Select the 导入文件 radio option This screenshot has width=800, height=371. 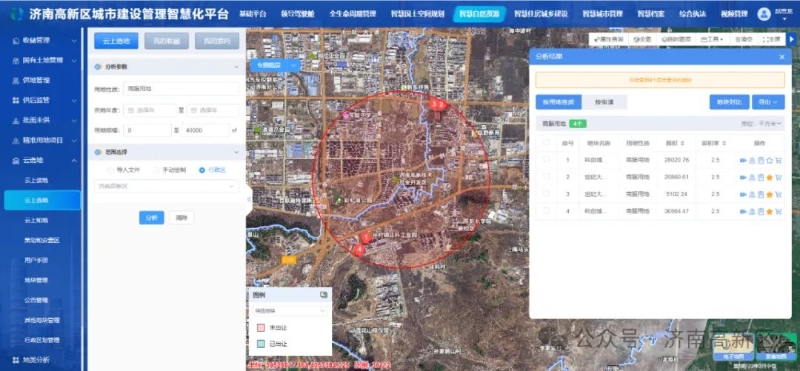point(110,170)
